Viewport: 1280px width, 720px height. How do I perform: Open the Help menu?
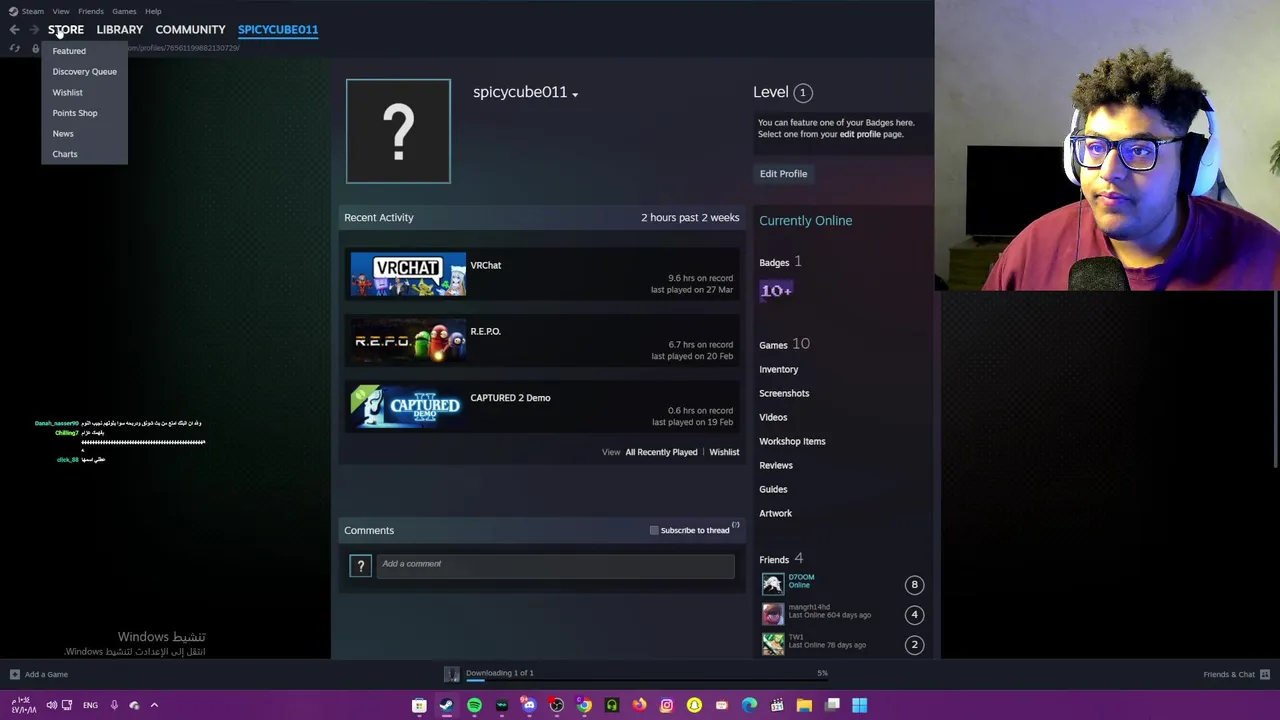pos(153,11)
